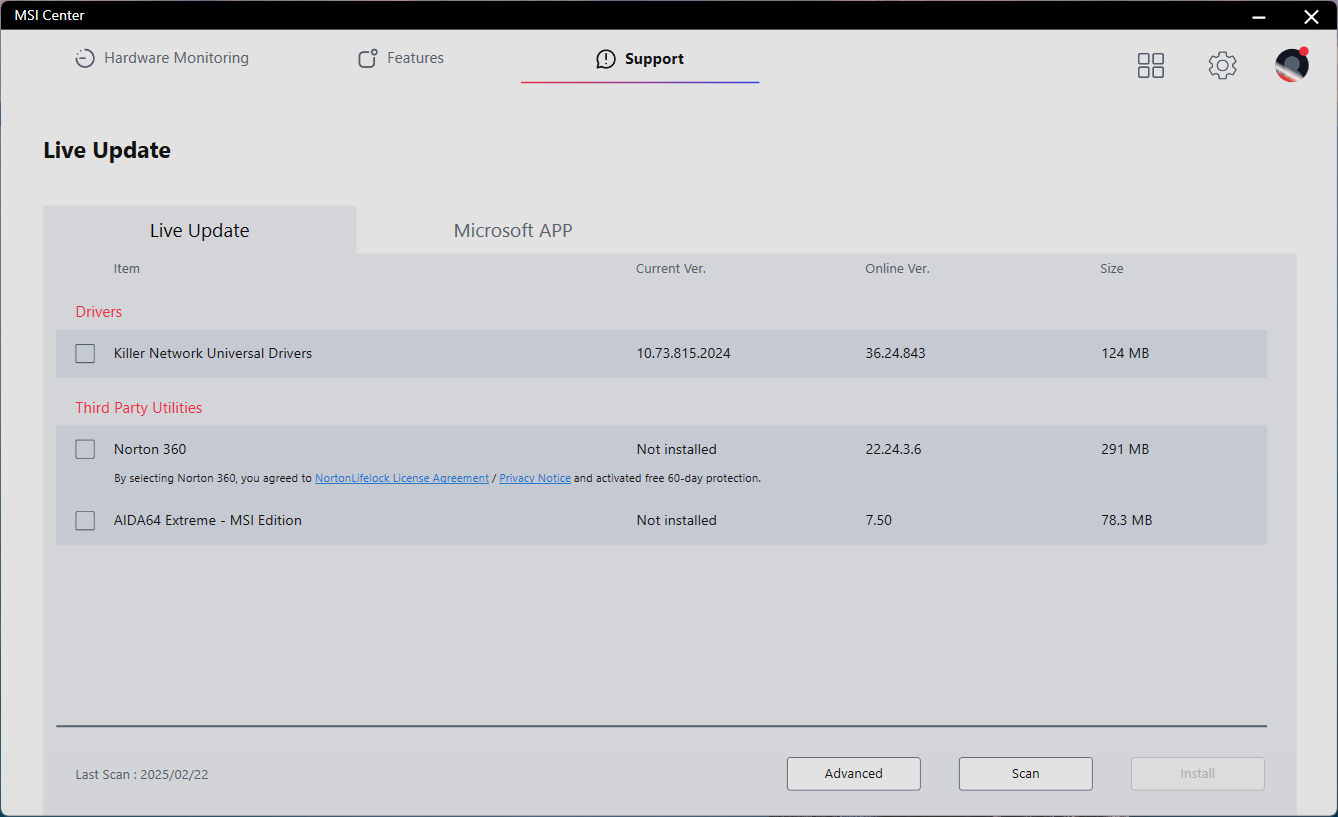This screenshot has height=817, width=1338.
Task: Click online version 36.24.843
Action: click(896, 353)
